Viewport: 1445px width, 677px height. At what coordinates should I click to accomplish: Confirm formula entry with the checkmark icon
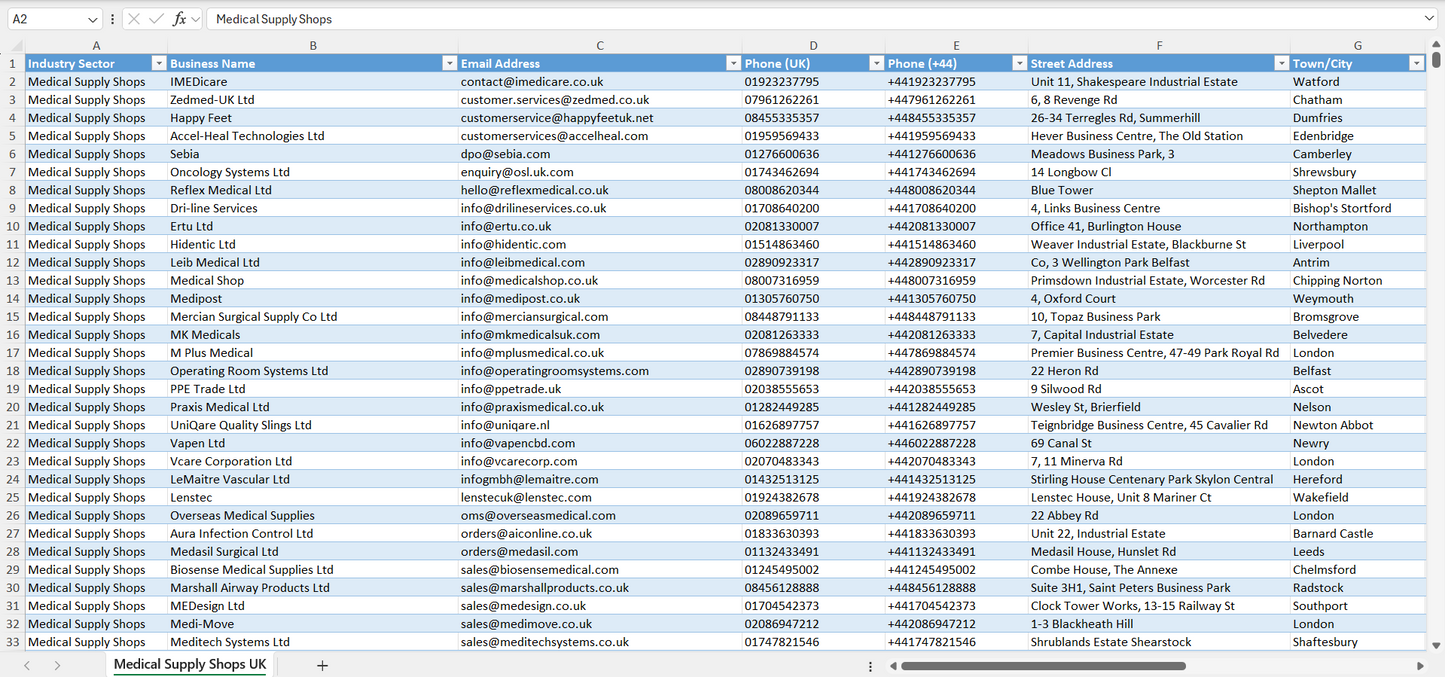pos(156,19)
